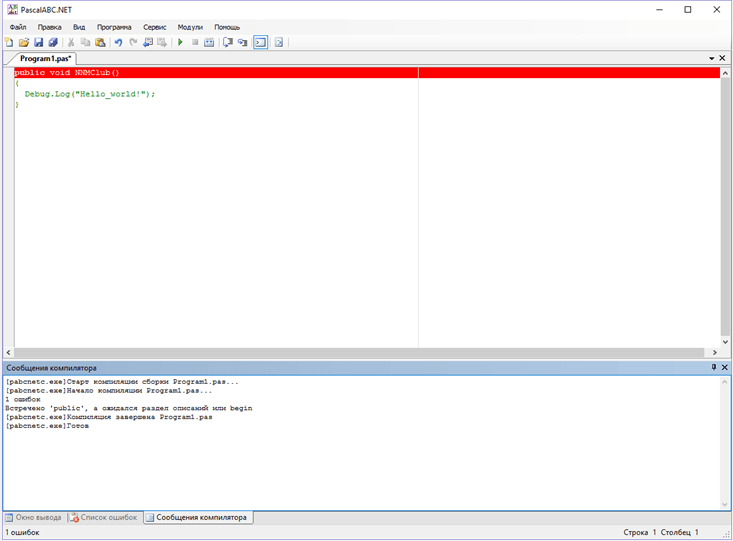The image size is (733, 541).
Task: Paste from clipboard using the toolbar icon
Action: point(100,43)
